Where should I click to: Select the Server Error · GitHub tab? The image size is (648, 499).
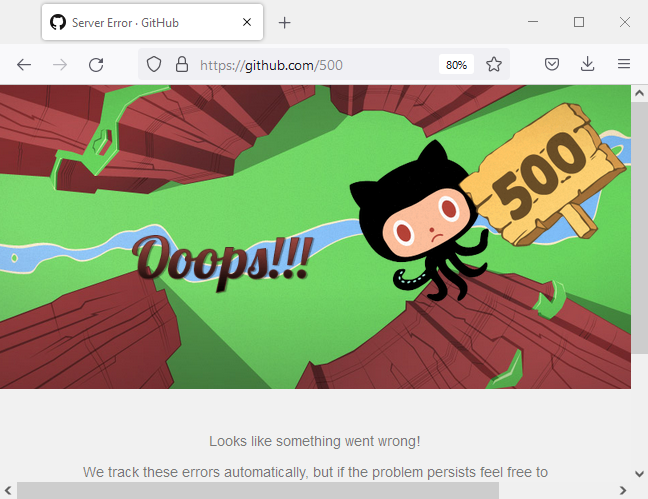click(x=152, y=22)
